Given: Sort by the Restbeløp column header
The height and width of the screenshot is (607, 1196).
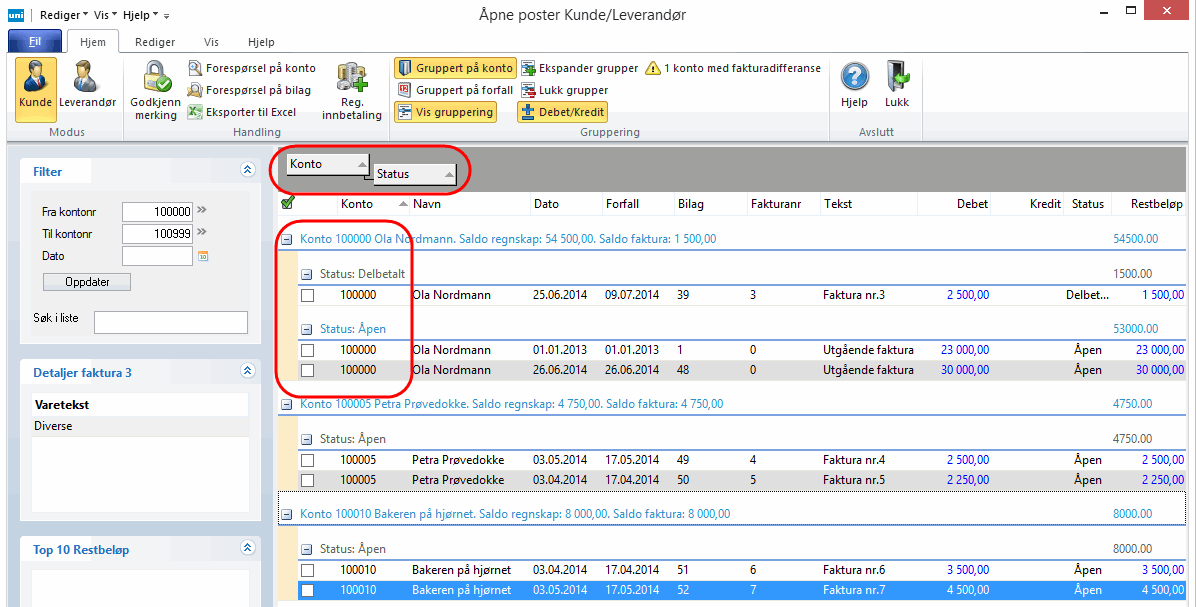Looking at the screenshot, I should (1157, 204).
